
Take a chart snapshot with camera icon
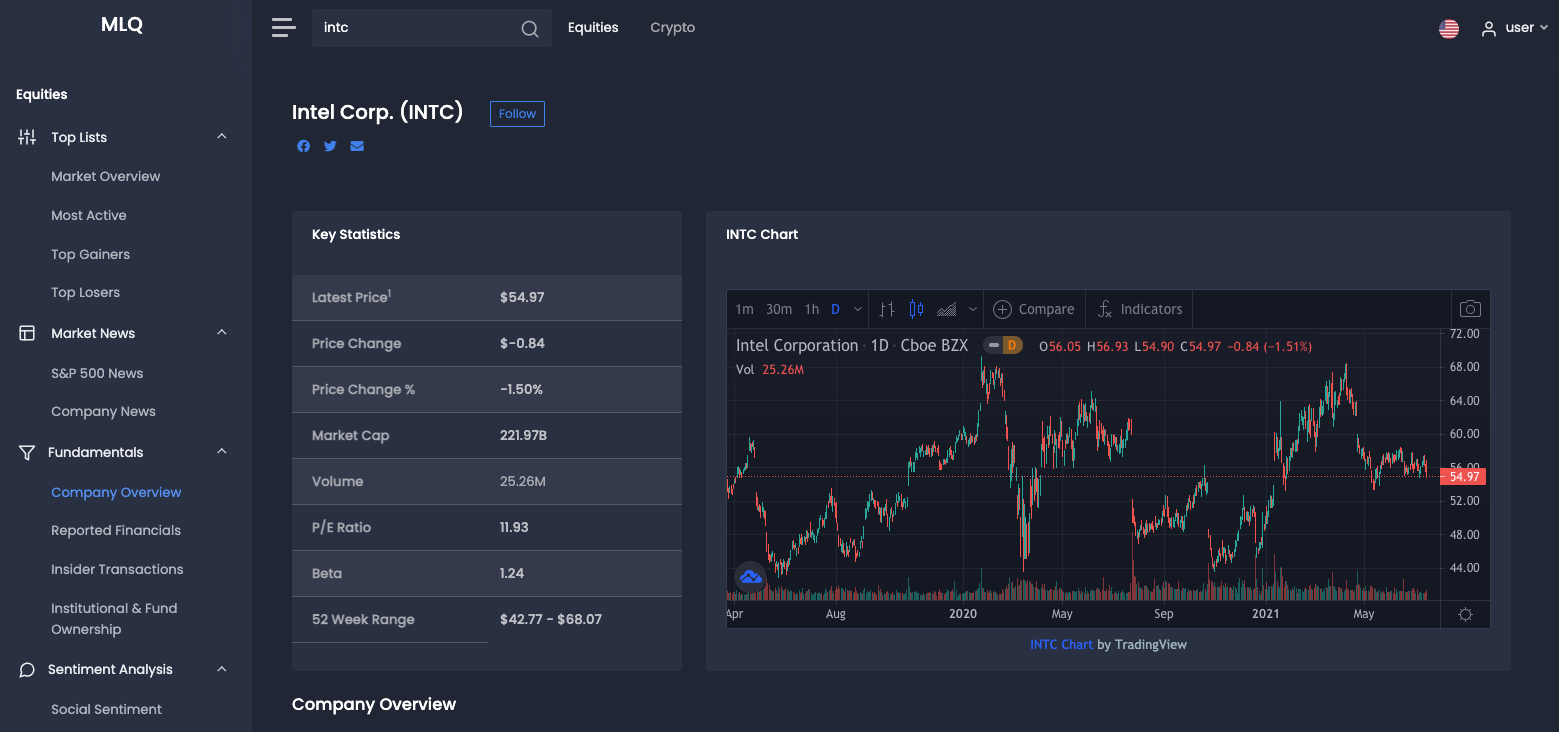pyautogui.click(x=1470, y=309)
